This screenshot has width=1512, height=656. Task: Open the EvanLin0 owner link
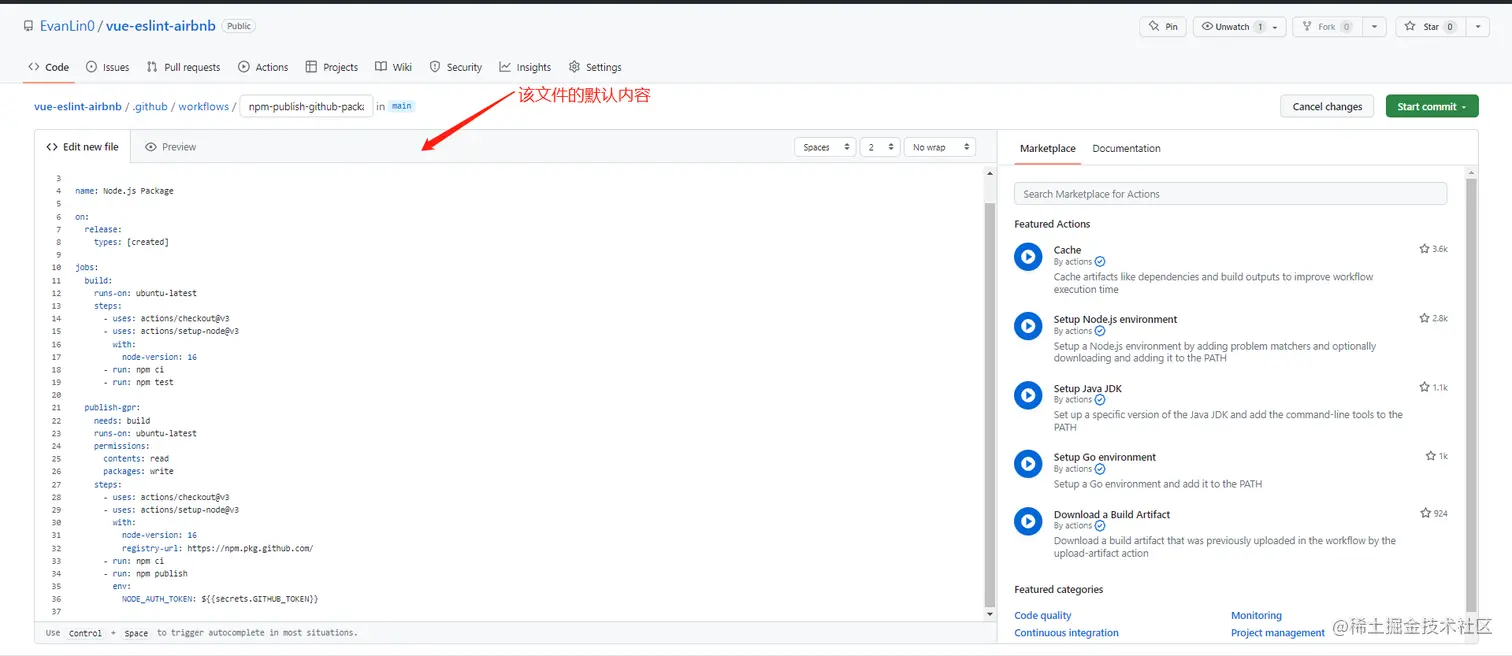(x=67, y=26)
